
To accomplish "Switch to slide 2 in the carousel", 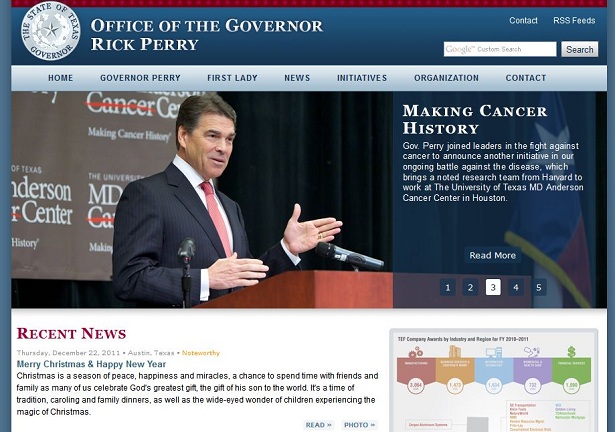I will (470, 288).
